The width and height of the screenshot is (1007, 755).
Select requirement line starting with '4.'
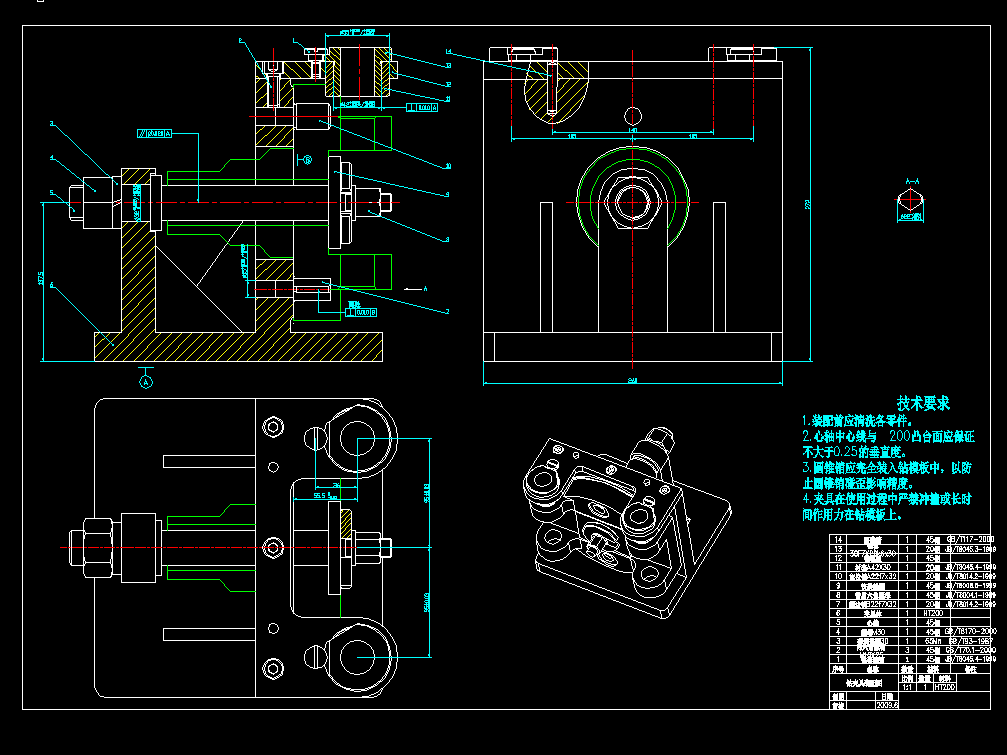click(887, 499)
